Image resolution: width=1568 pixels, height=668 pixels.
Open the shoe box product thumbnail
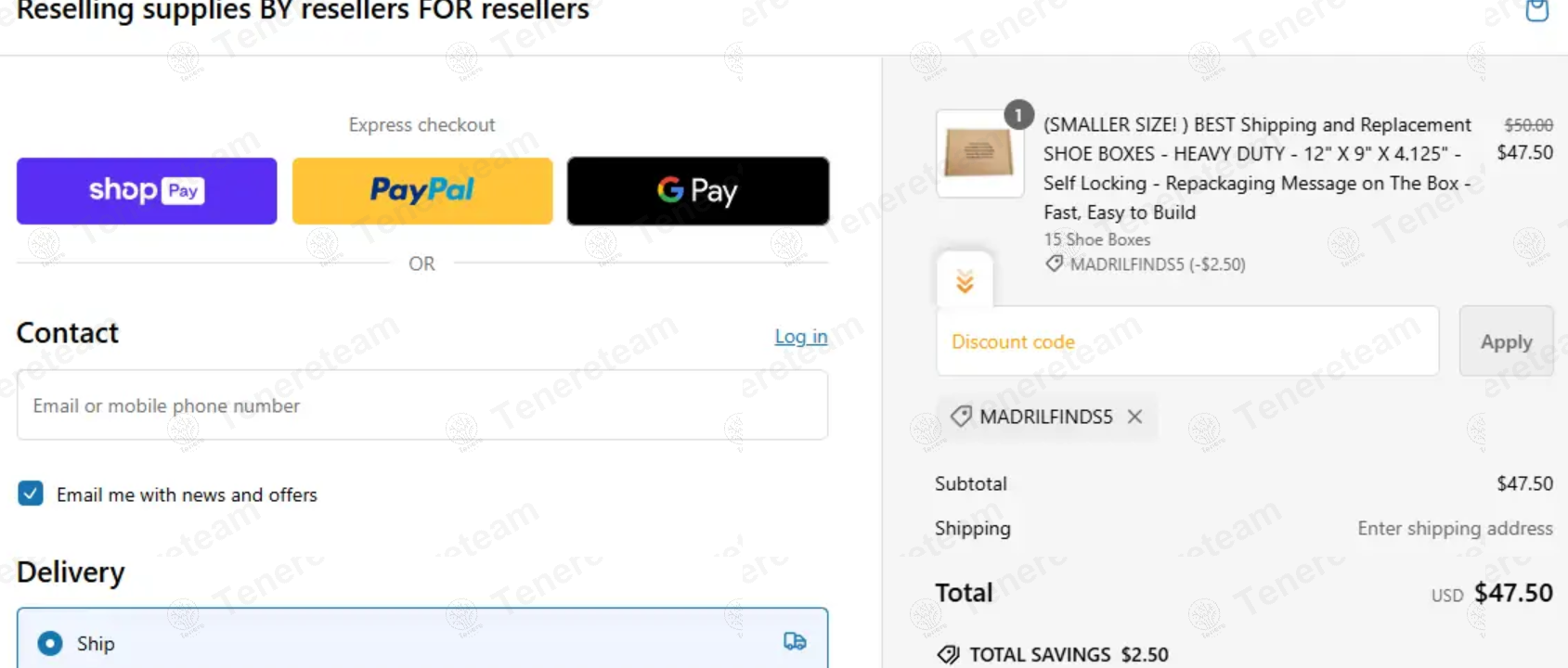tap(979, 153)
